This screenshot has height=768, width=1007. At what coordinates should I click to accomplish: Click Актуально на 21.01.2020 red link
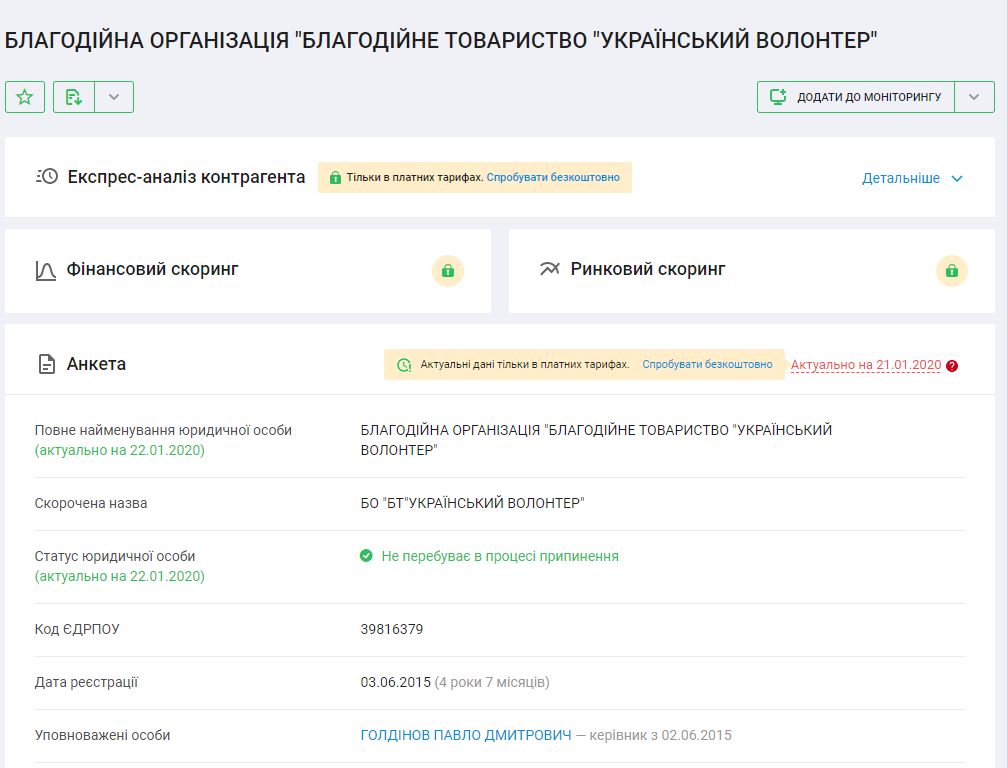point(866,365)
